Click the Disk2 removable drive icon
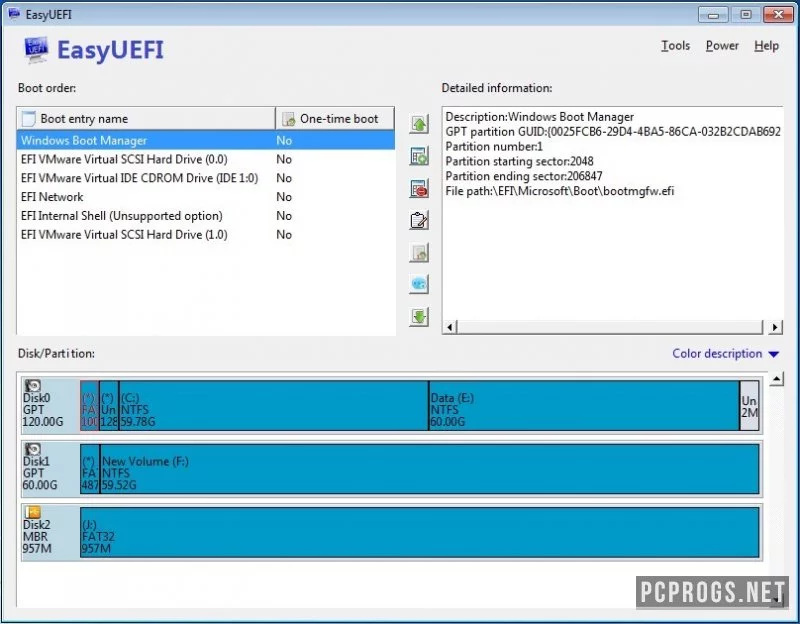 tap(33, 512)
